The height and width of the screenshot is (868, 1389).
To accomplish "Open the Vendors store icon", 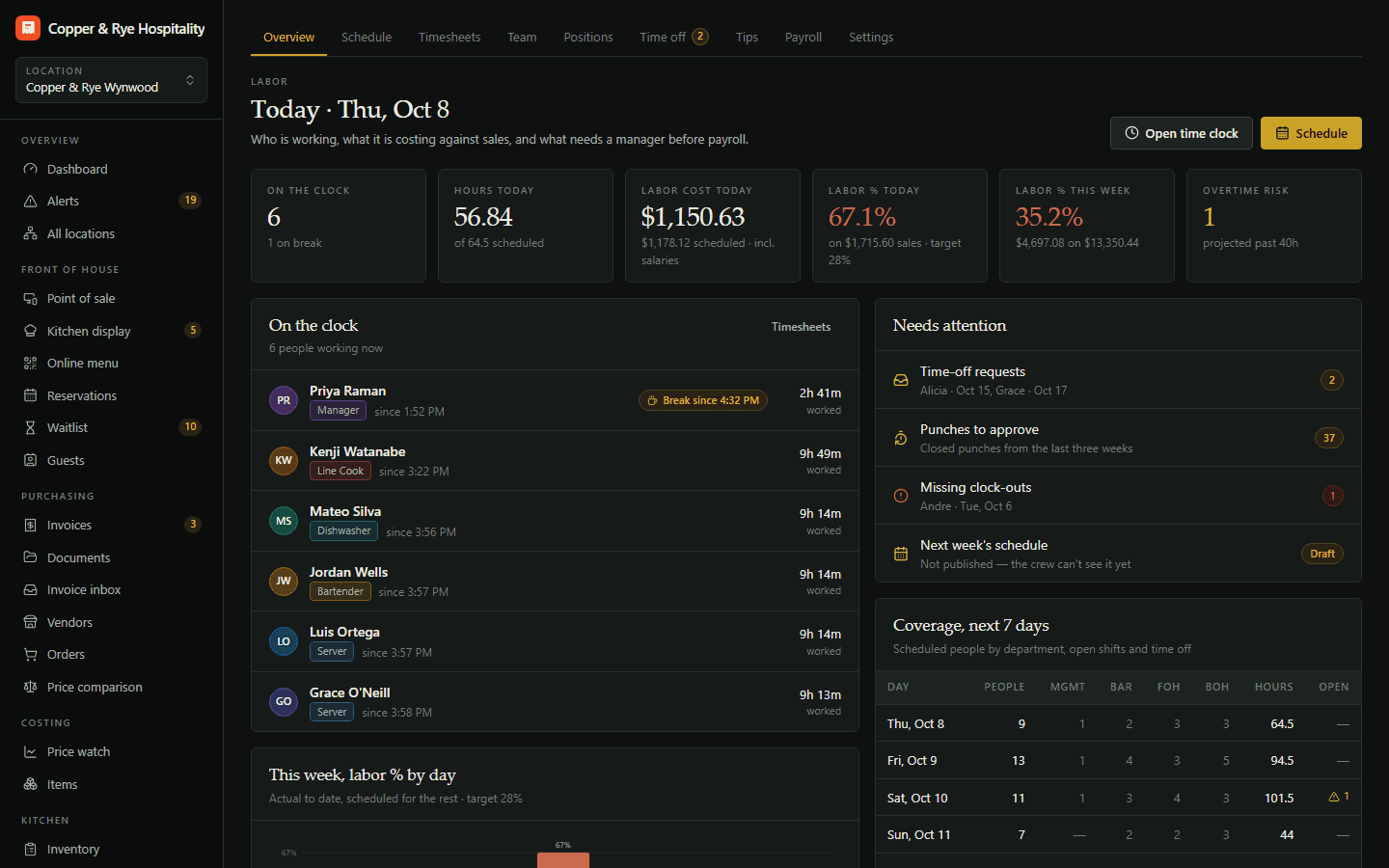I will tap(30, 622).
